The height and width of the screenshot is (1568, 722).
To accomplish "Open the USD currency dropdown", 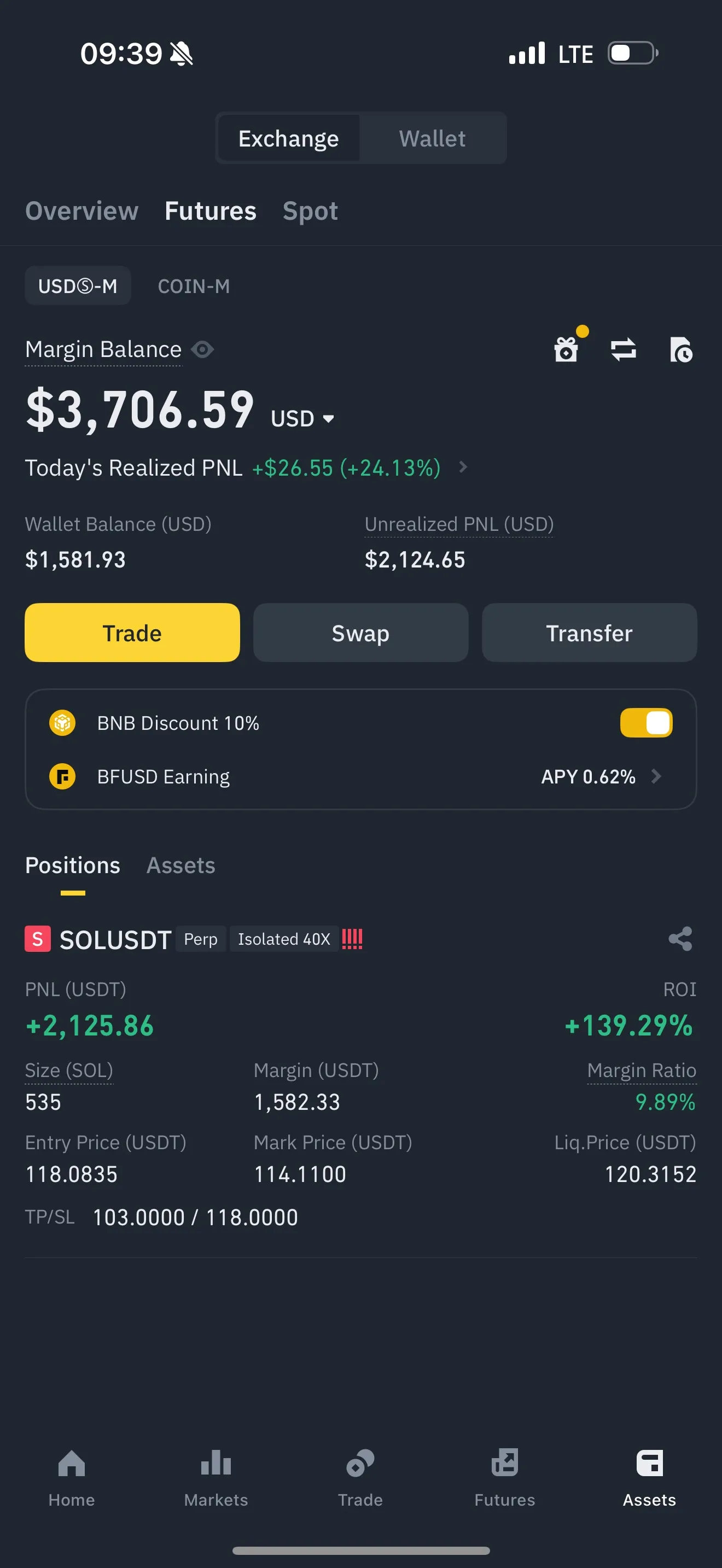I will [302, 419].
